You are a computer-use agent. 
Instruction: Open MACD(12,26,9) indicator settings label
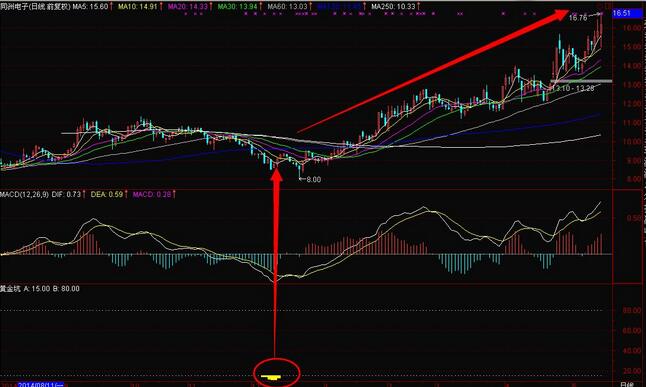coord(24,194)
